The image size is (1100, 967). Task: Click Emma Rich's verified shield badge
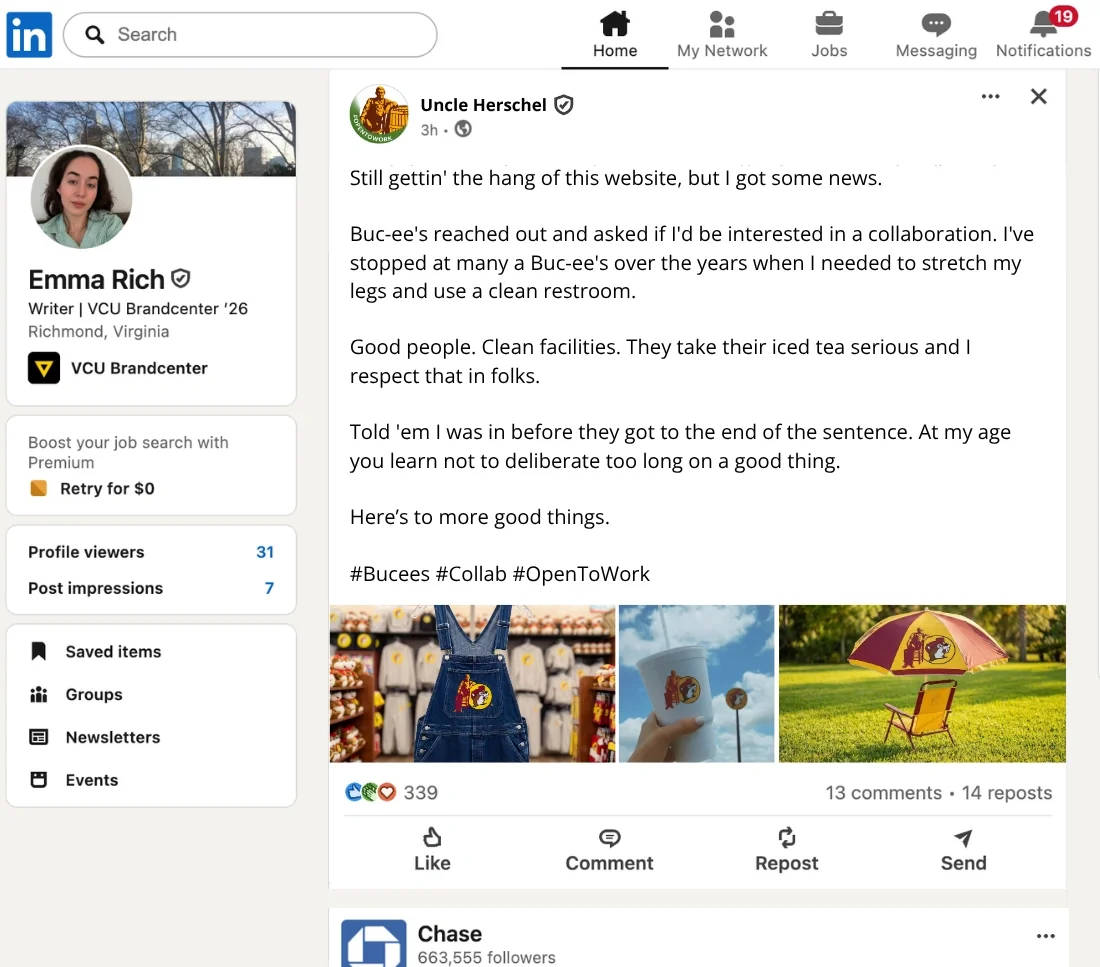pos(181,279)
